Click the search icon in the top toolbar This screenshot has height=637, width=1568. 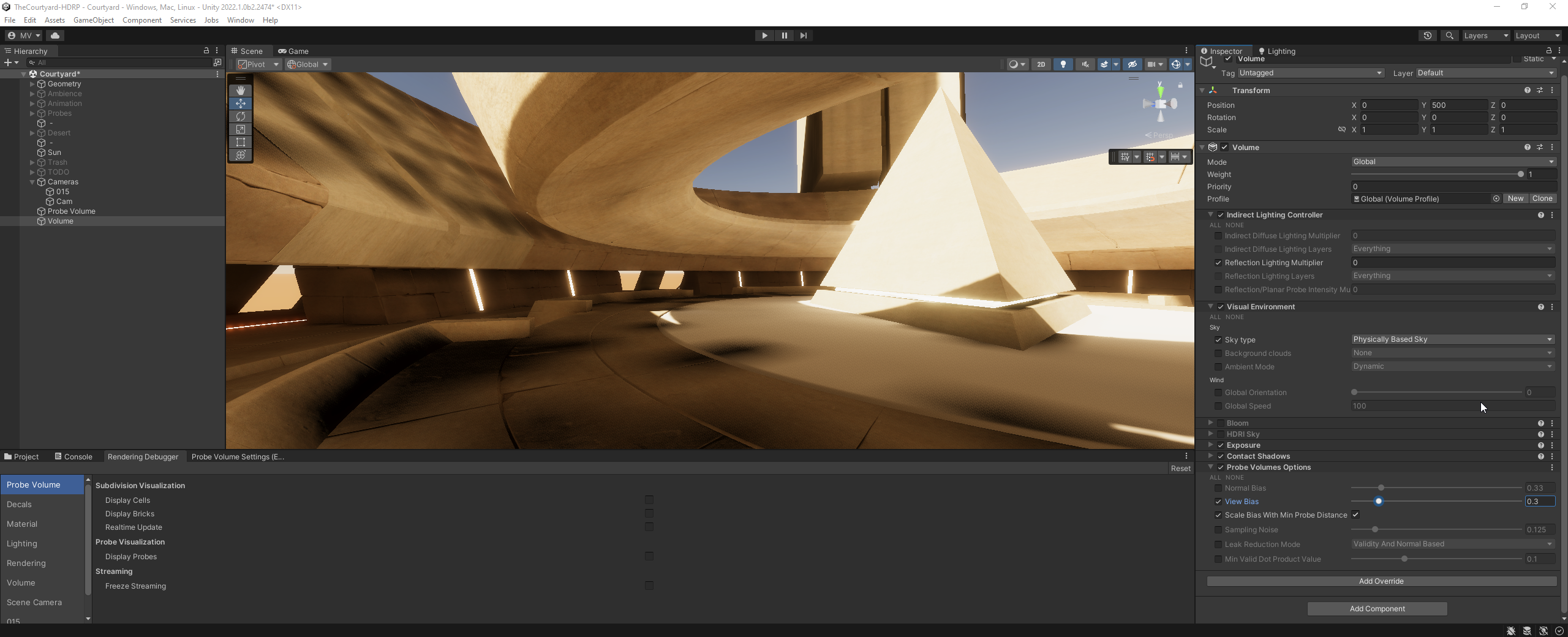pyautogui.click(x=1449, y=36)
